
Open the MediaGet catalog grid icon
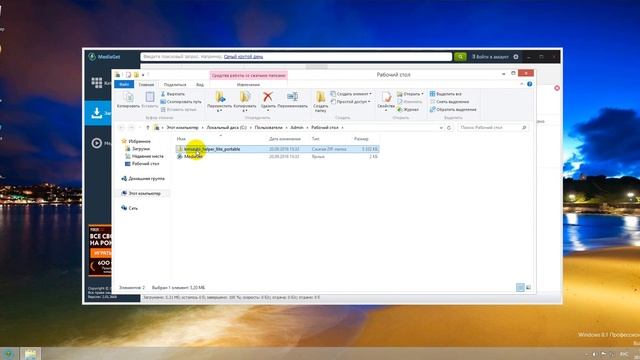[x=97, y=82]
